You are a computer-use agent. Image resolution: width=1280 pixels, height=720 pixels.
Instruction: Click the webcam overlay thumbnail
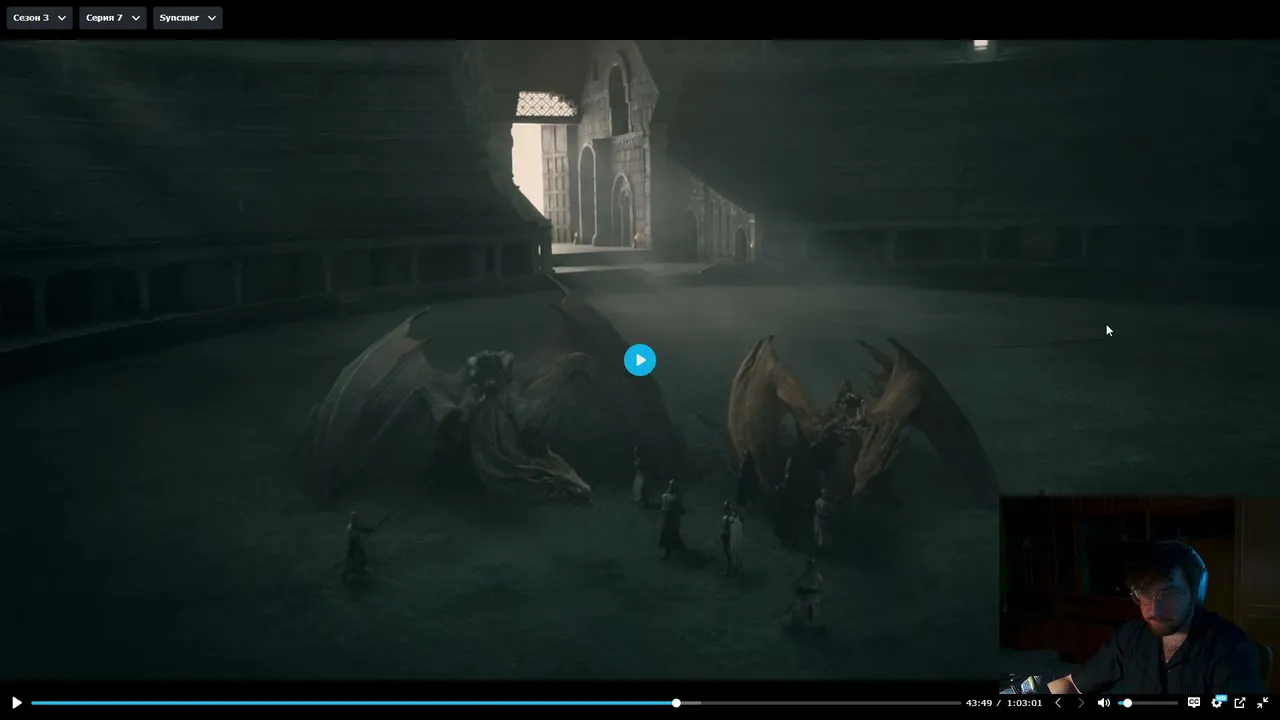point(1138,594)
